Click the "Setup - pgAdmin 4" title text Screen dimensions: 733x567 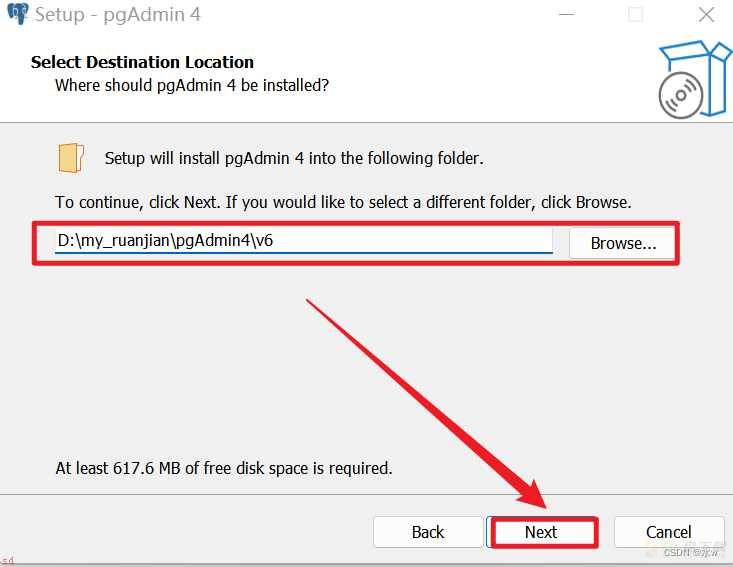pyautogui.click(x=118, y=15)
